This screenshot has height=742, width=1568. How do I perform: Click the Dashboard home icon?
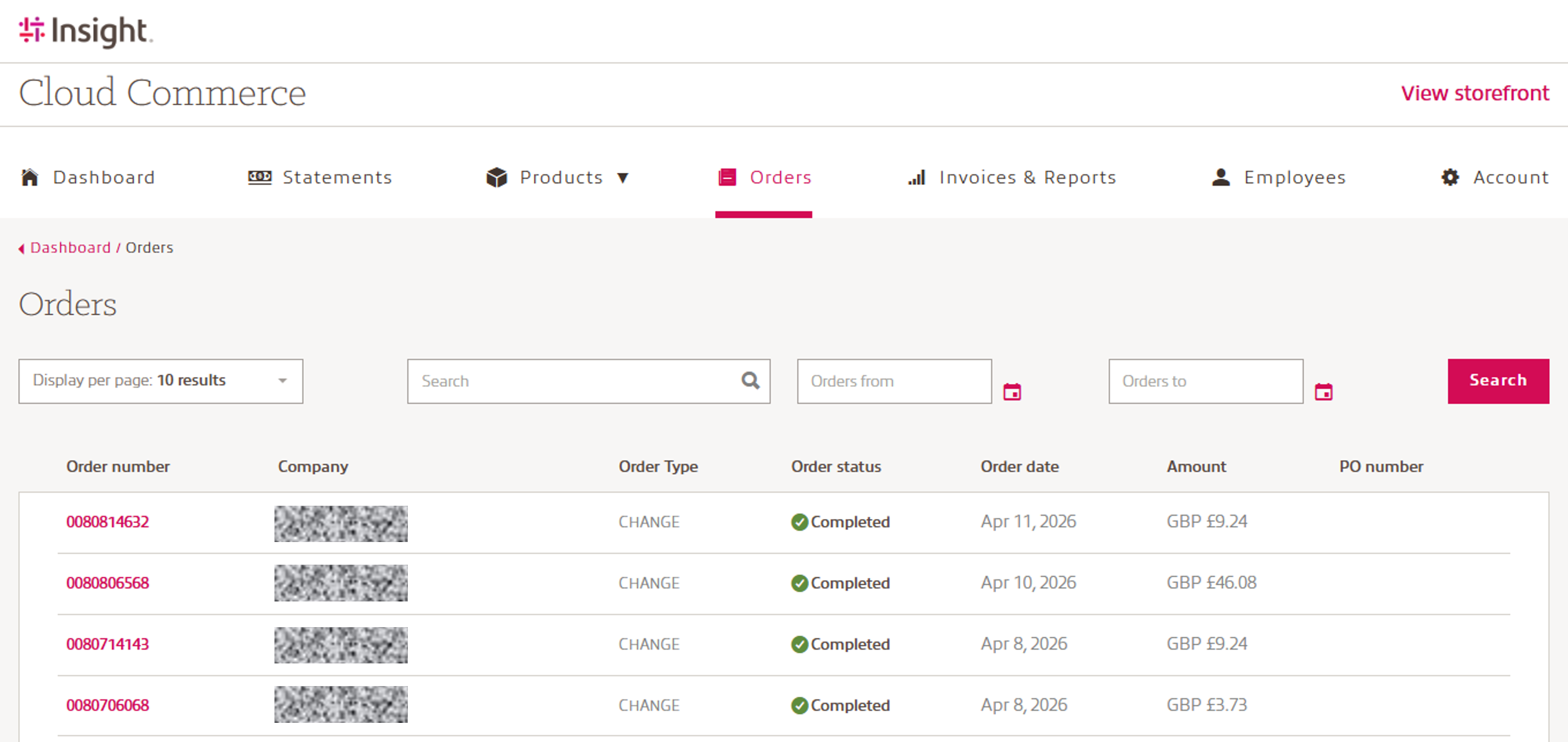tap(30, 177)
